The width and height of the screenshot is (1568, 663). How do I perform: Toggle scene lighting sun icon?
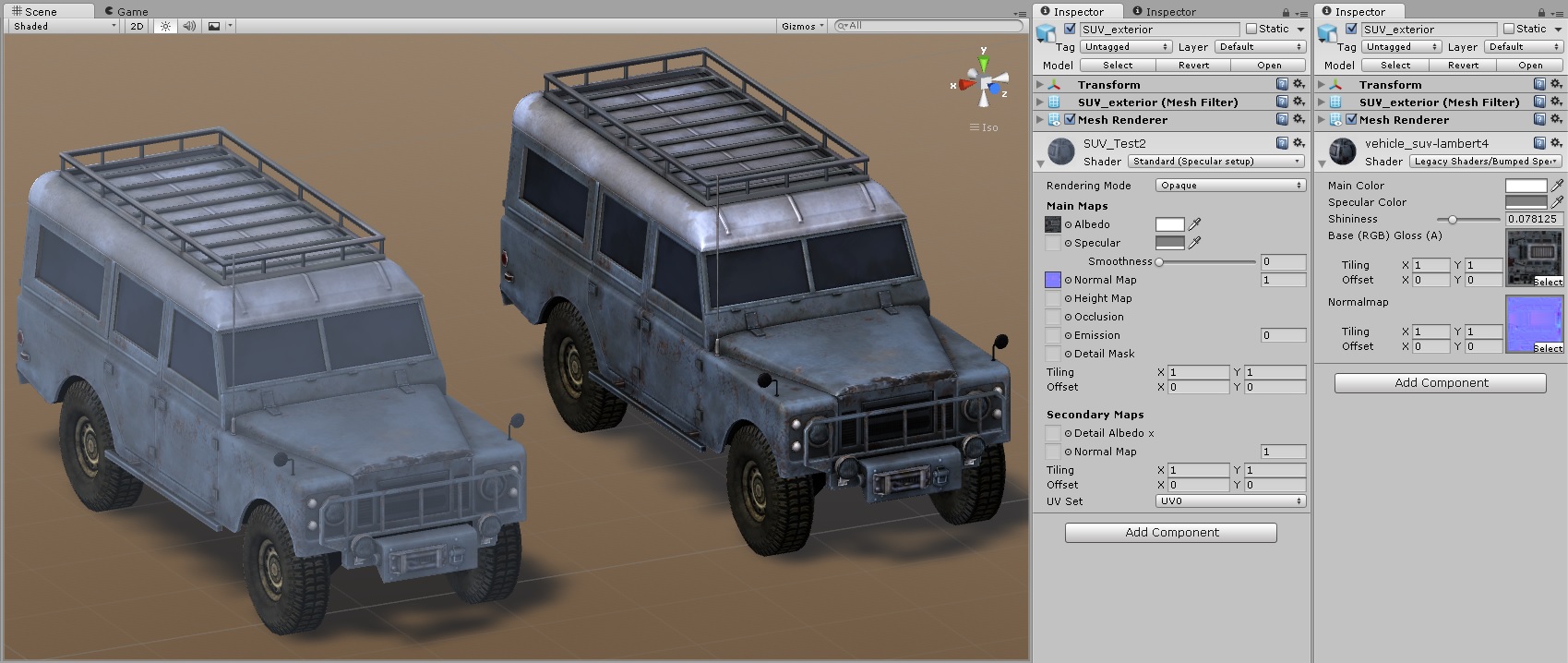pos(165,26)
